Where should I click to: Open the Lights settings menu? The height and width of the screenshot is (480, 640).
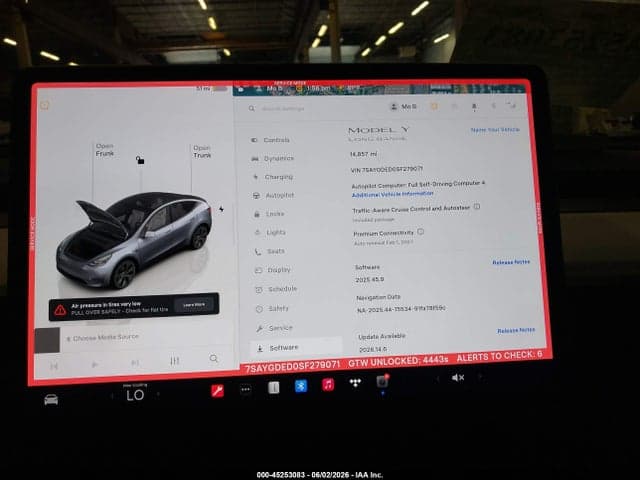pos(271,233)
